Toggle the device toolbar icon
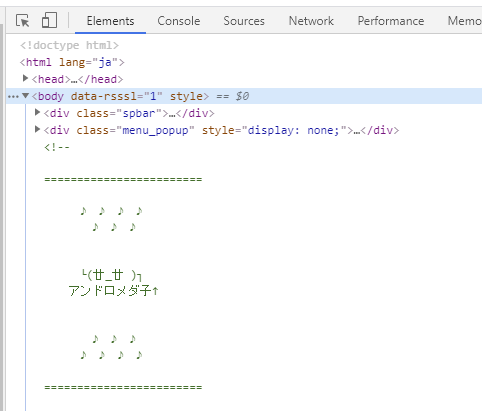 pyautogui.click(x=49, y=20)
